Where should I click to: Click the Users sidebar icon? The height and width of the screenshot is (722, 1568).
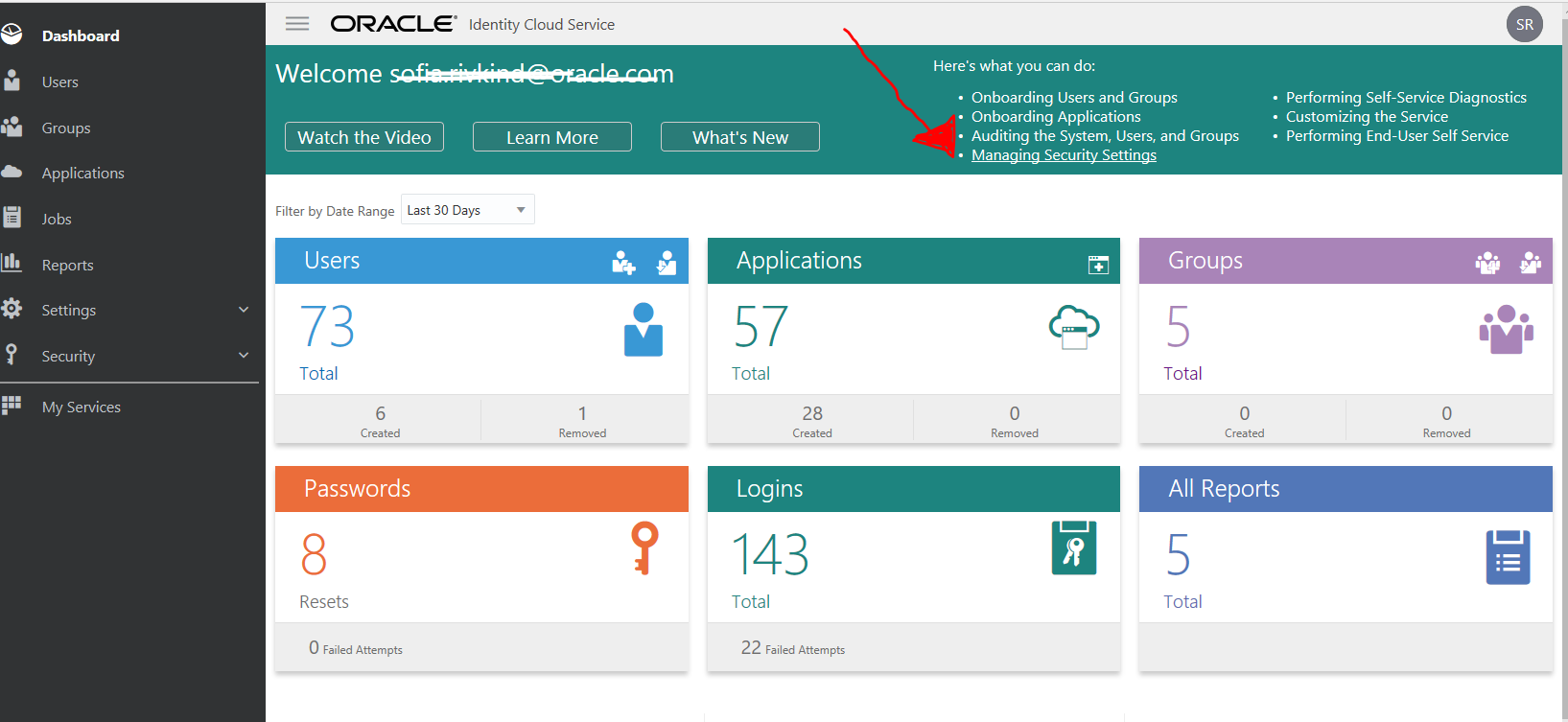point(12,81)
